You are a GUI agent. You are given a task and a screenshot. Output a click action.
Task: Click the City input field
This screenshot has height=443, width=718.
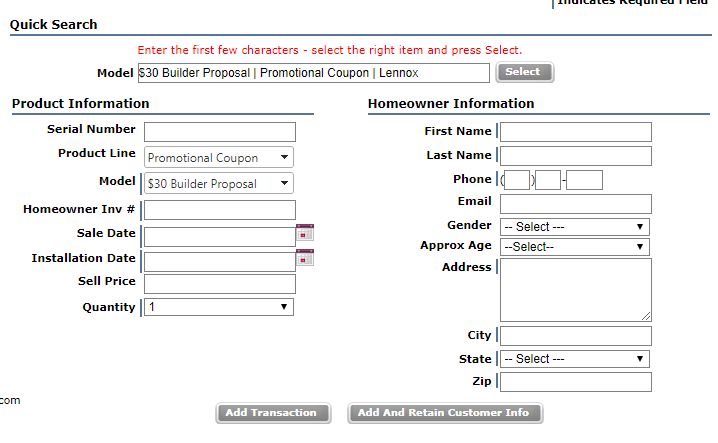coord(576,336)
